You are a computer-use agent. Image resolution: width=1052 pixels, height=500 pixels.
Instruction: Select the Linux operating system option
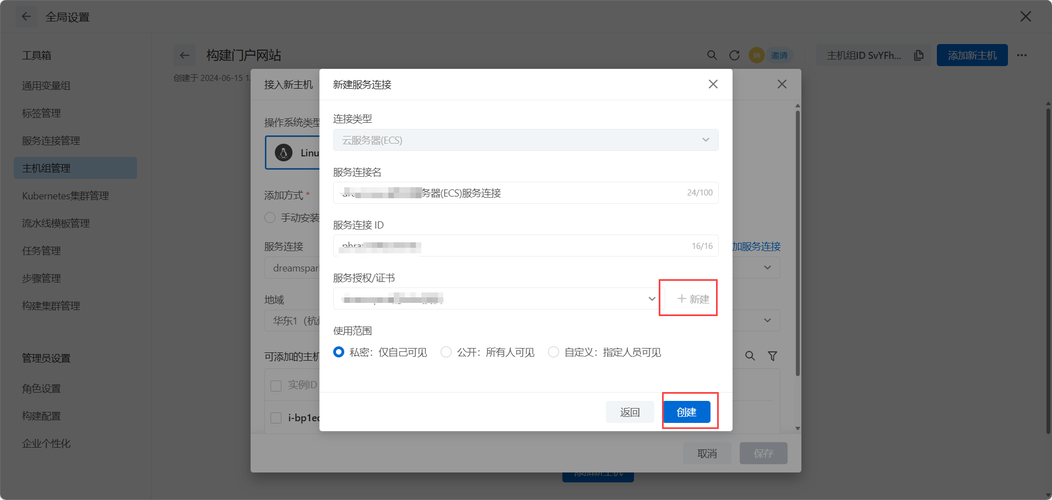[x=293, y=152]
